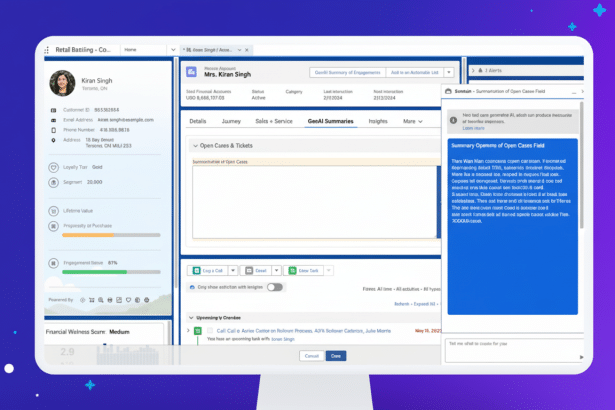Expand the Alerts panel chevron
The height and width of the screenshot is (410, 615).
[x=473, y=70]
